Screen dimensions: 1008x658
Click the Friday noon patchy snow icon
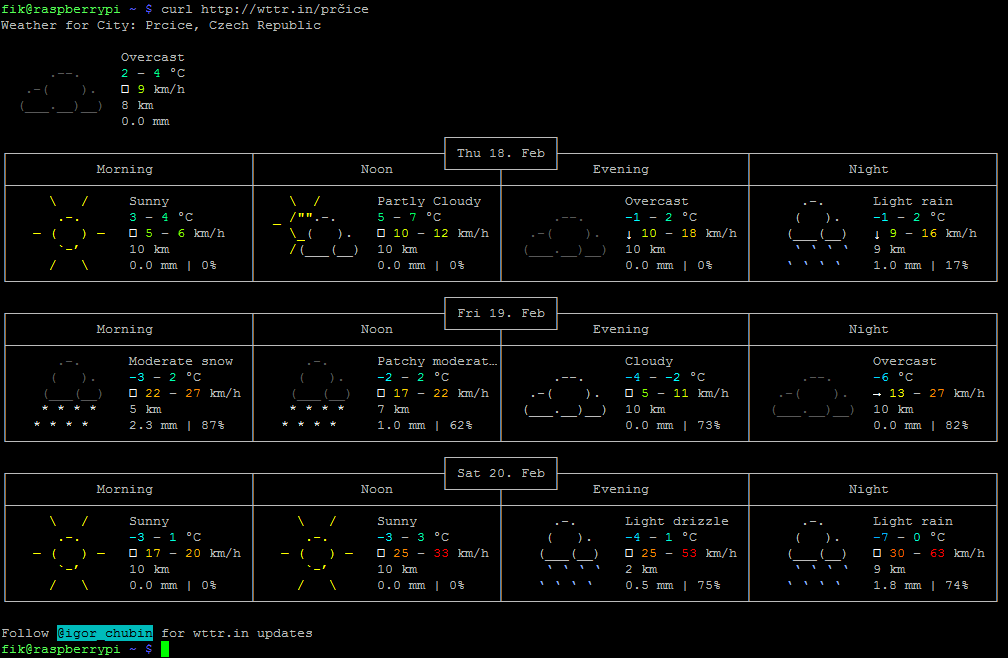[x=318, y=393]
